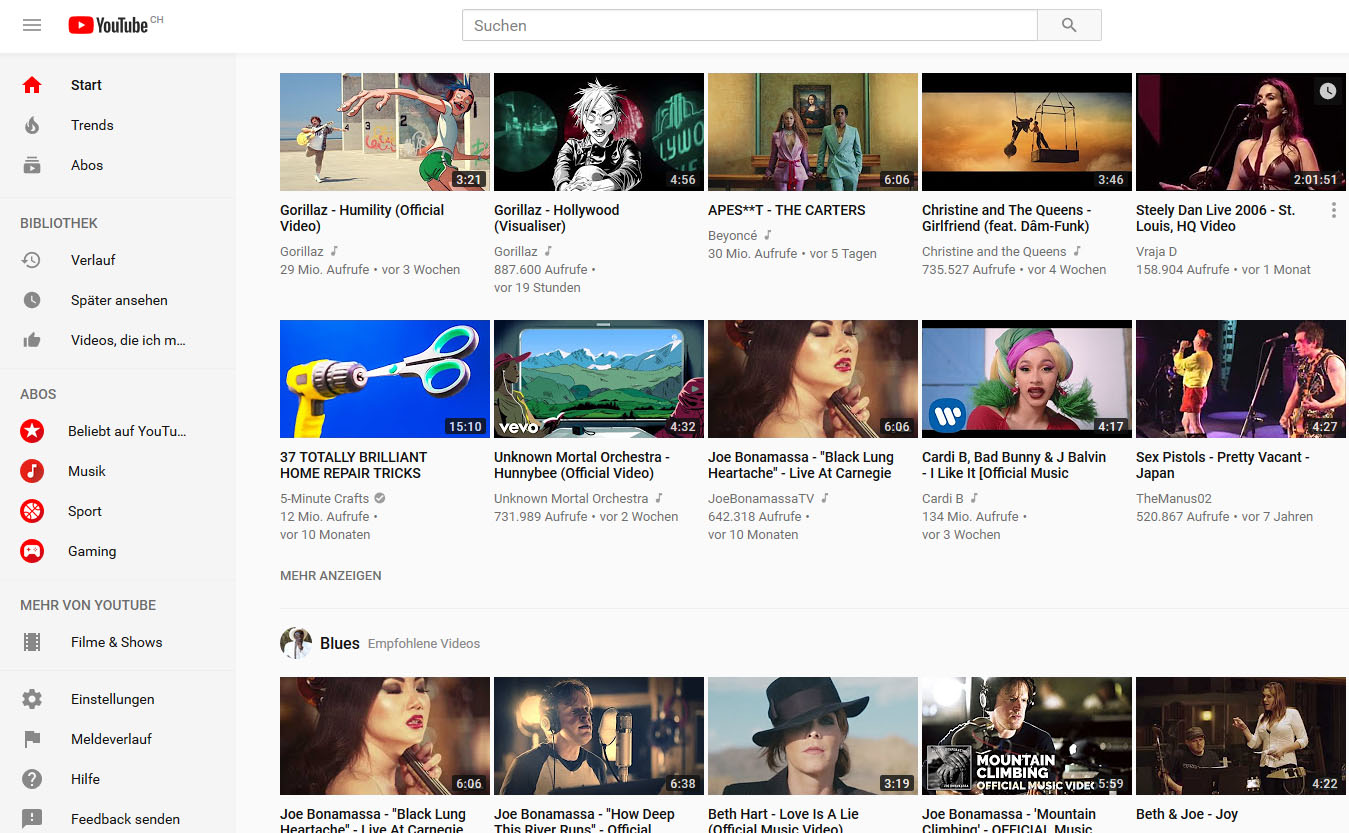Click Christine and the Queens channel name

coord(994,252)
